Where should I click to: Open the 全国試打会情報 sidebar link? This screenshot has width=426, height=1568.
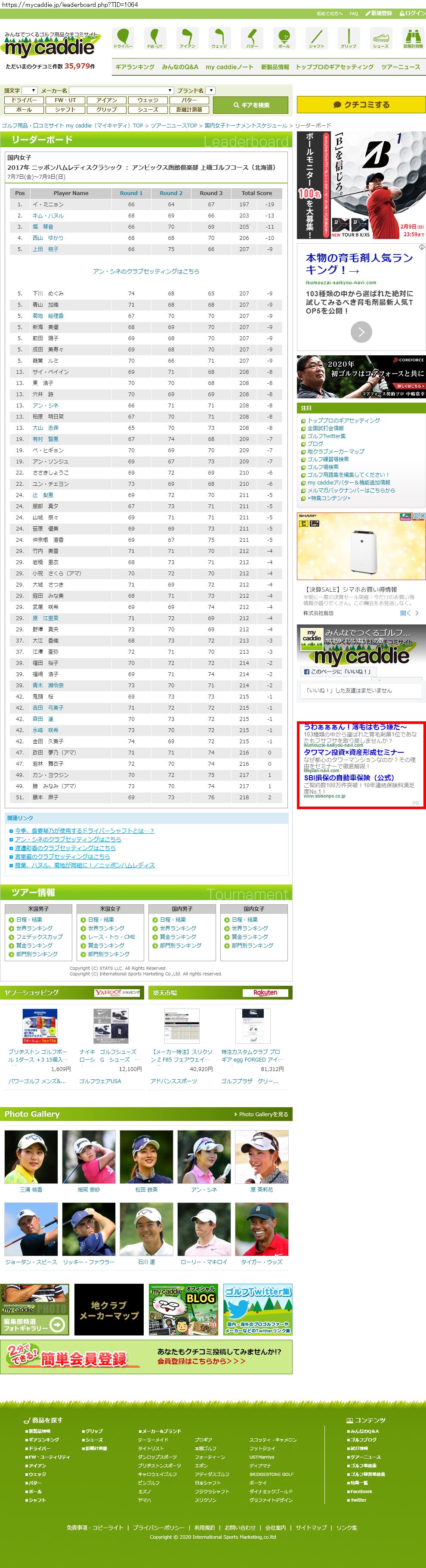326,428
